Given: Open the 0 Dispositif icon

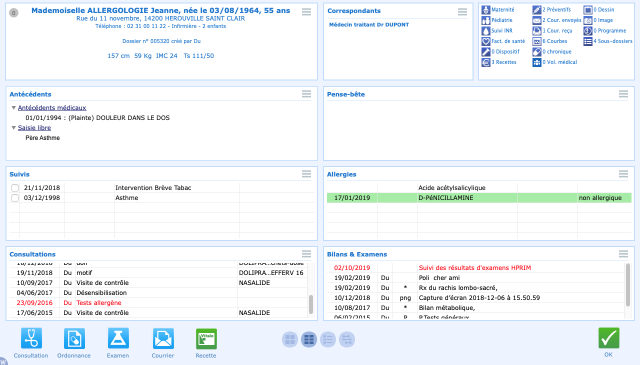Looking at the screenshot, I should (x=486, y=52).
